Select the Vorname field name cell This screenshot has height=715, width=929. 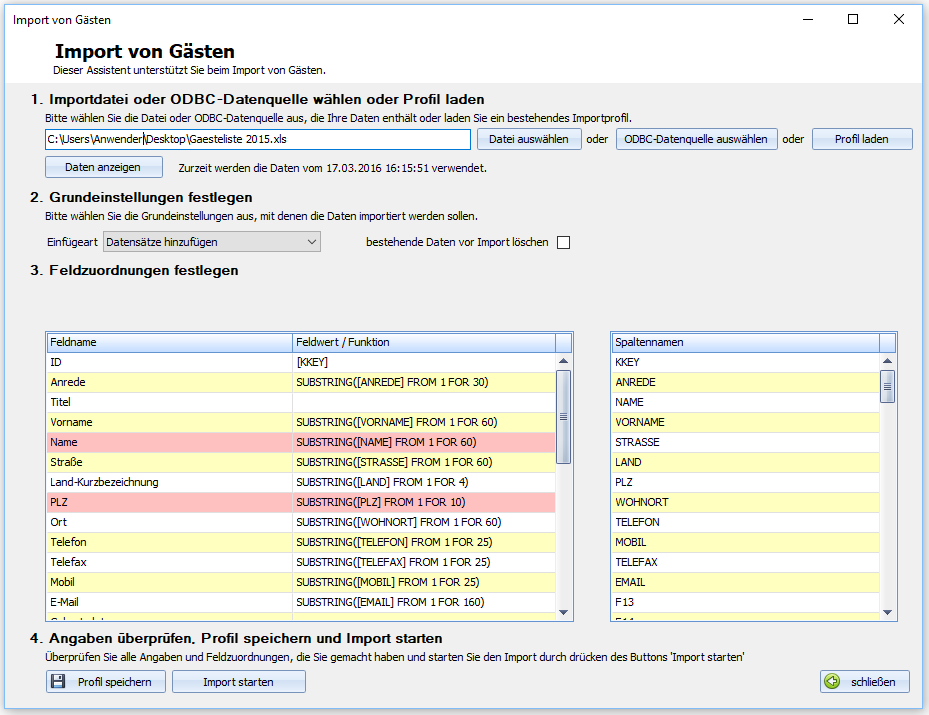[x=169, y=422]
